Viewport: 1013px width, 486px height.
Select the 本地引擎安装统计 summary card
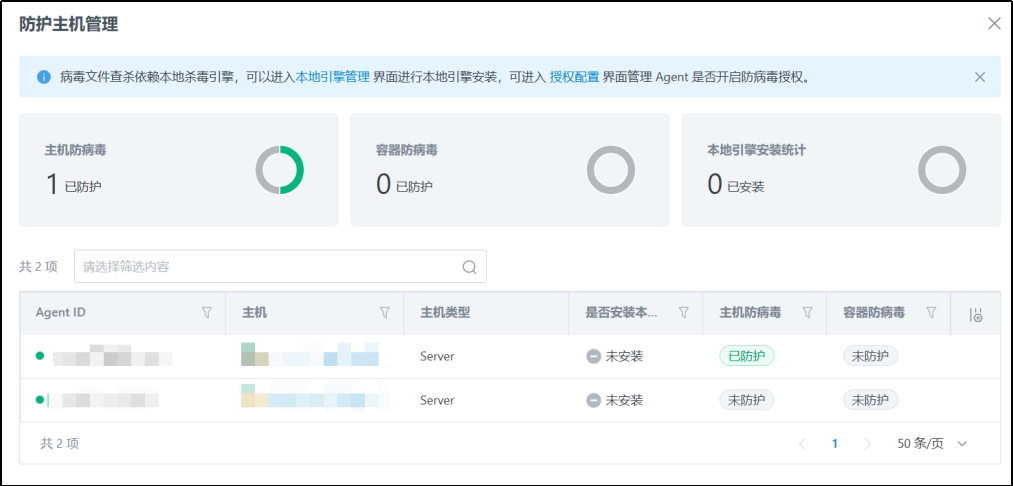click(840, 169)
